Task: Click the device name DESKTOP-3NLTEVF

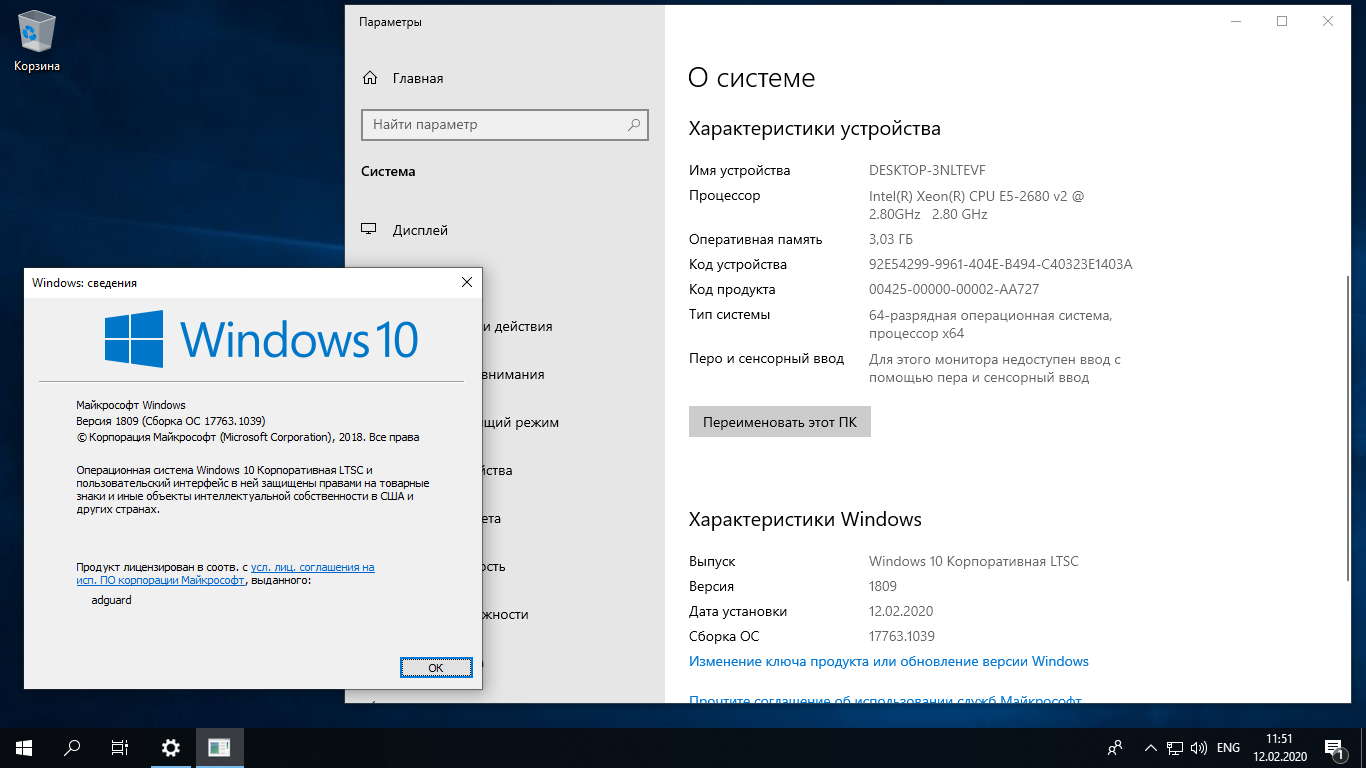Action: pos(927,170)
